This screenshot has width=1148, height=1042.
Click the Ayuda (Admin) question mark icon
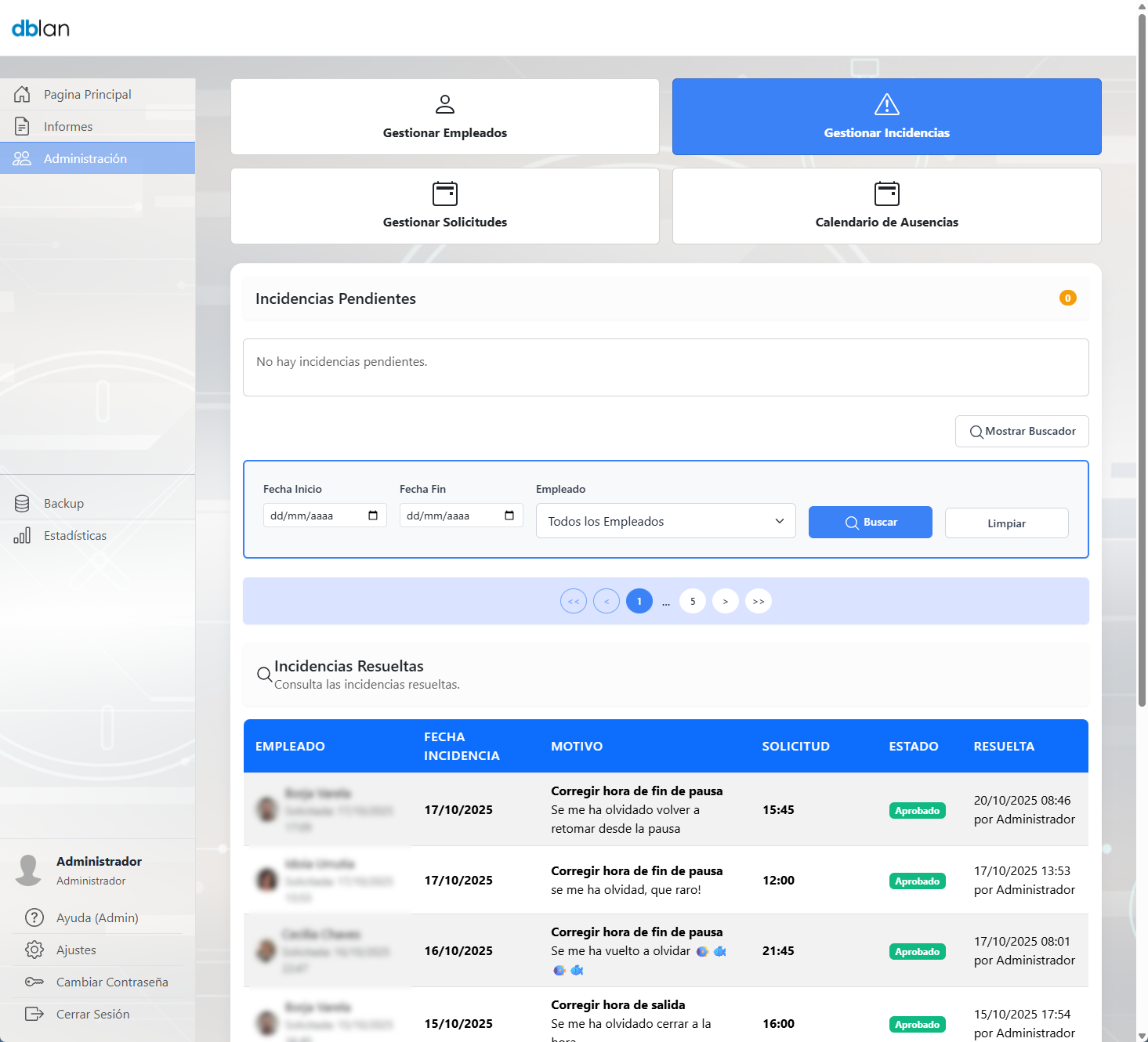click(x=34, y=917)
